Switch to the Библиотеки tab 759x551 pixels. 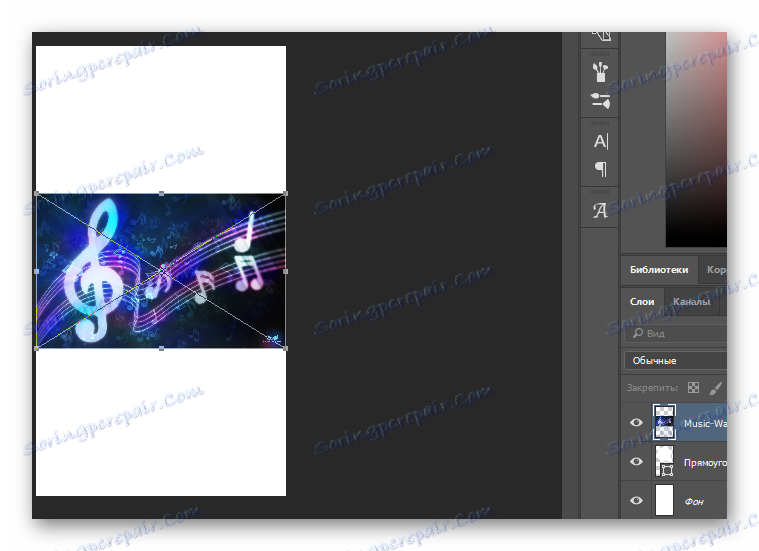(659, 270)
